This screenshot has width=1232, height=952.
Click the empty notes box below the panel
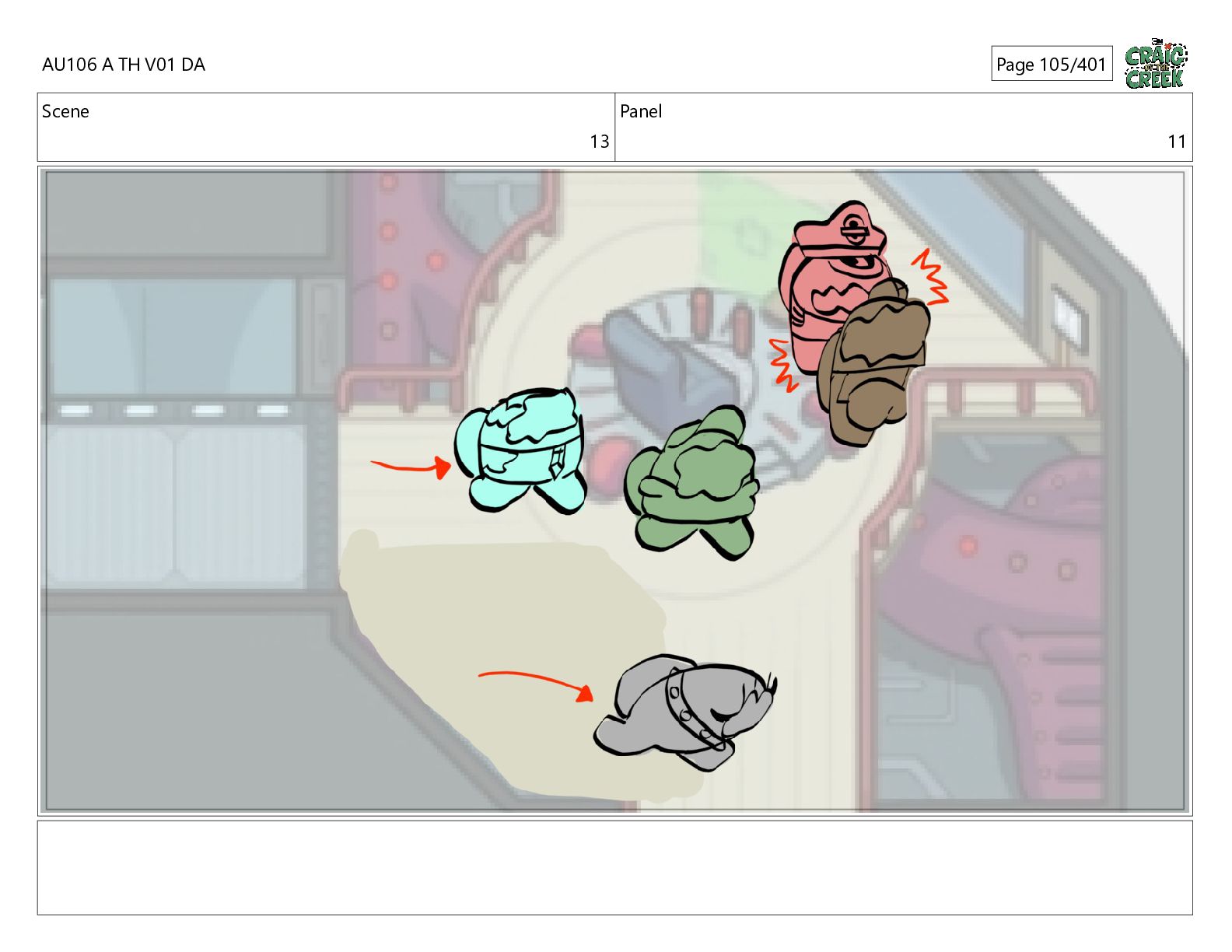tap(614, 867)
